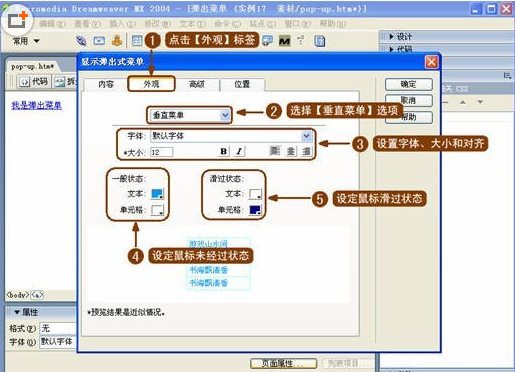Click the comment icon in insert bar
This screenshot has width=515, height=372.
[x=267, y=41]
